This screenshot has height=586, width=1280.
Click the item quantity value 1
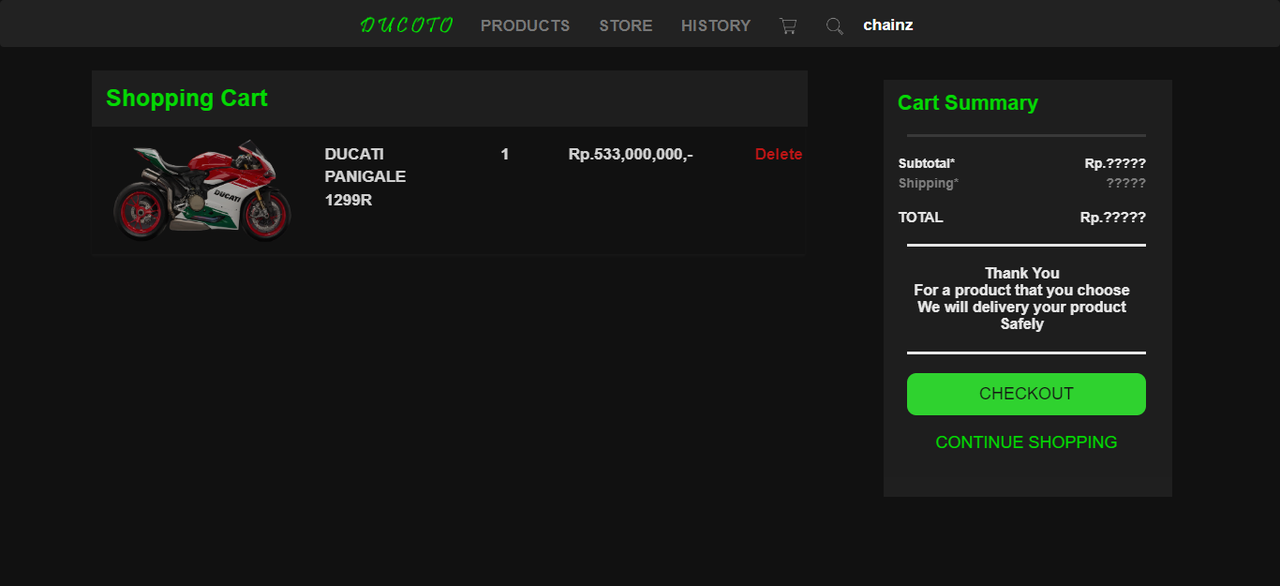(x=505, y=154)
